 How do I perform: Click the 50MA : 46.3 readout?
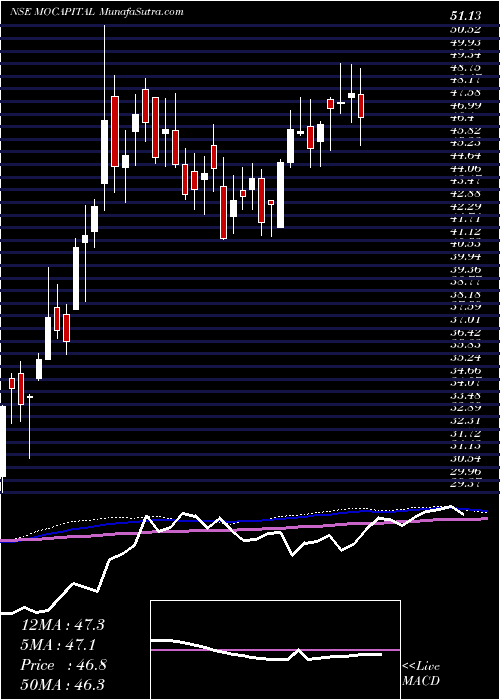tap(62, 685)
